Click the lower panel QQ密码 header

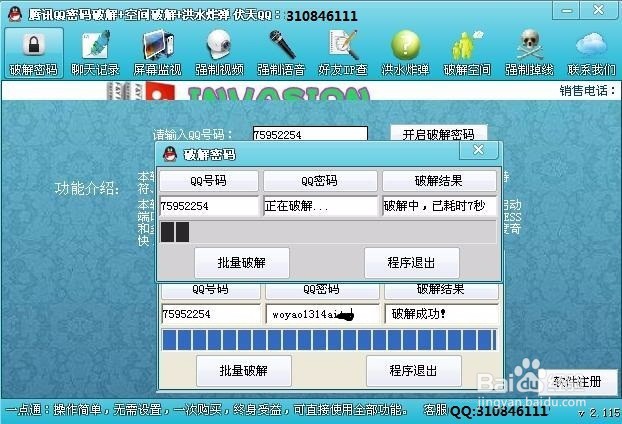point(322,290)
